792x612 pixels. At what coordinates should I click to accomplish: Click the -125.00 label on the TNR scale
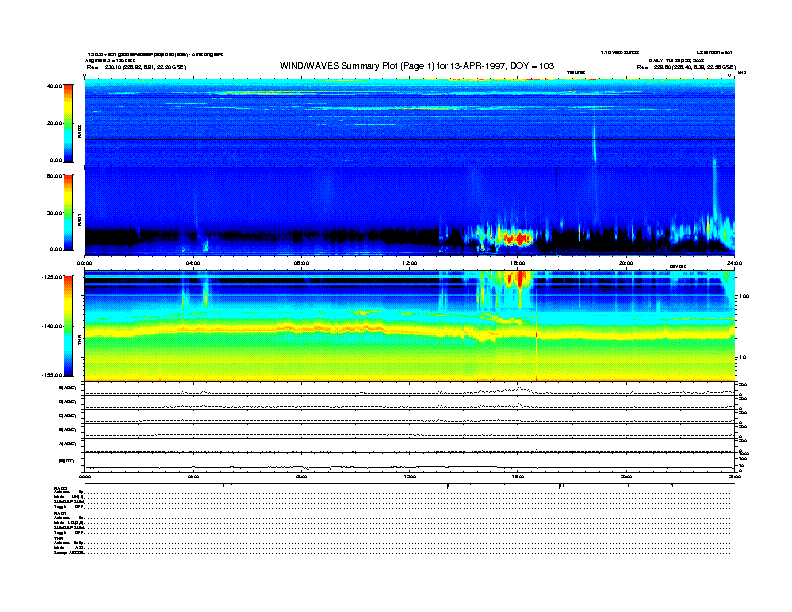(x=52, y=277)
